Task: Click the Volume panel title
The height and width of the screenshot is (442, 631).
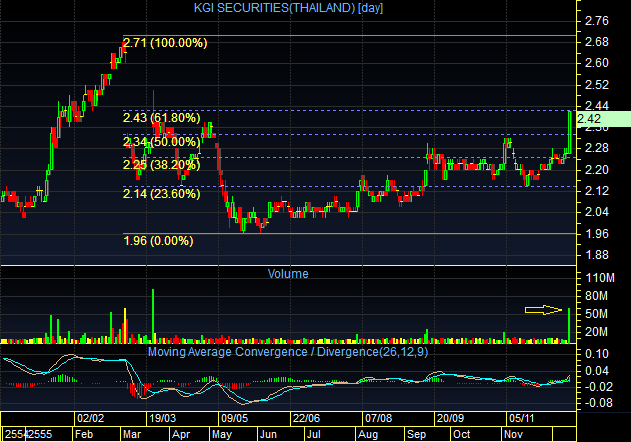Action: click(x=288, y=274)
